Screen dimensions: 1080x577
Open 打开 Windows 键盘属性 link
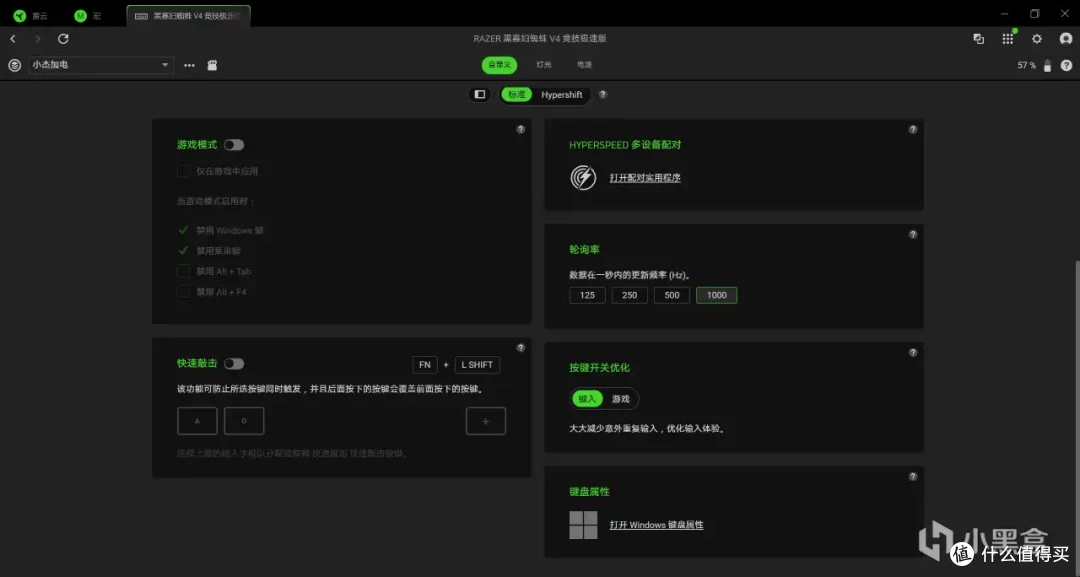pyautogui.click(x=656, y=525)
